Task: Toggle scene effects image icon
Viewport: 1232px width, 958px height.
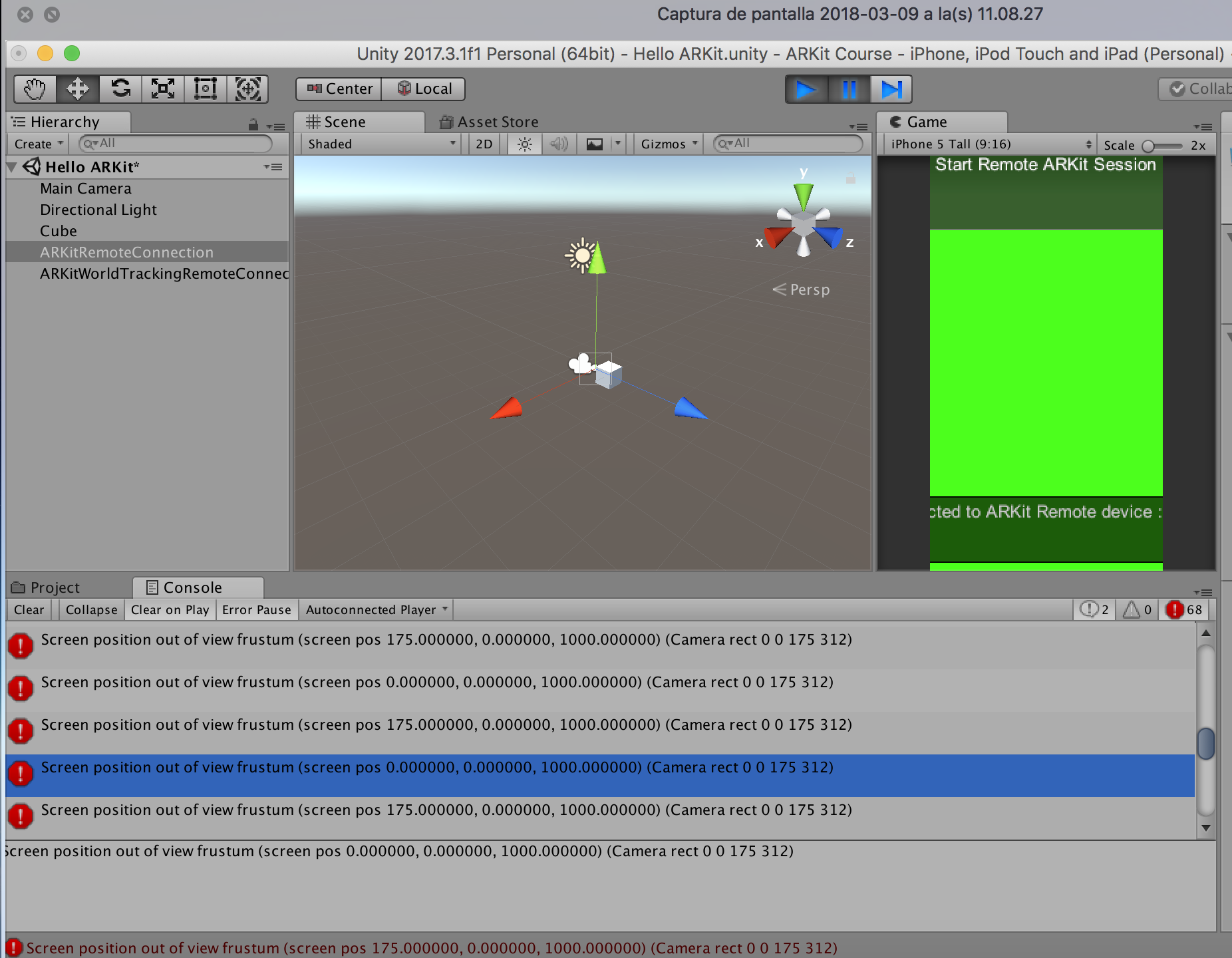Action: (594, 144)
